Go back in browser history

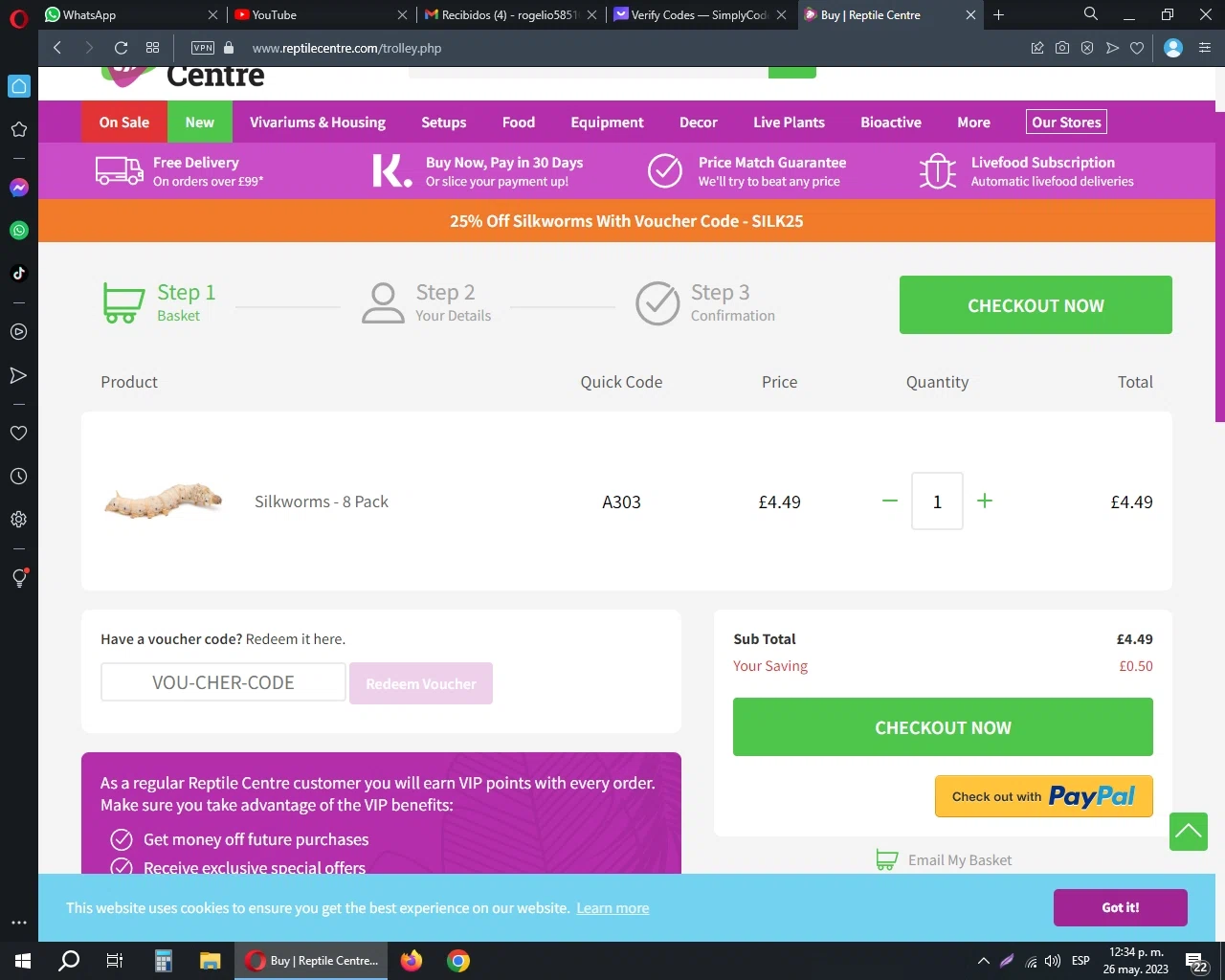tap(57, 48)
